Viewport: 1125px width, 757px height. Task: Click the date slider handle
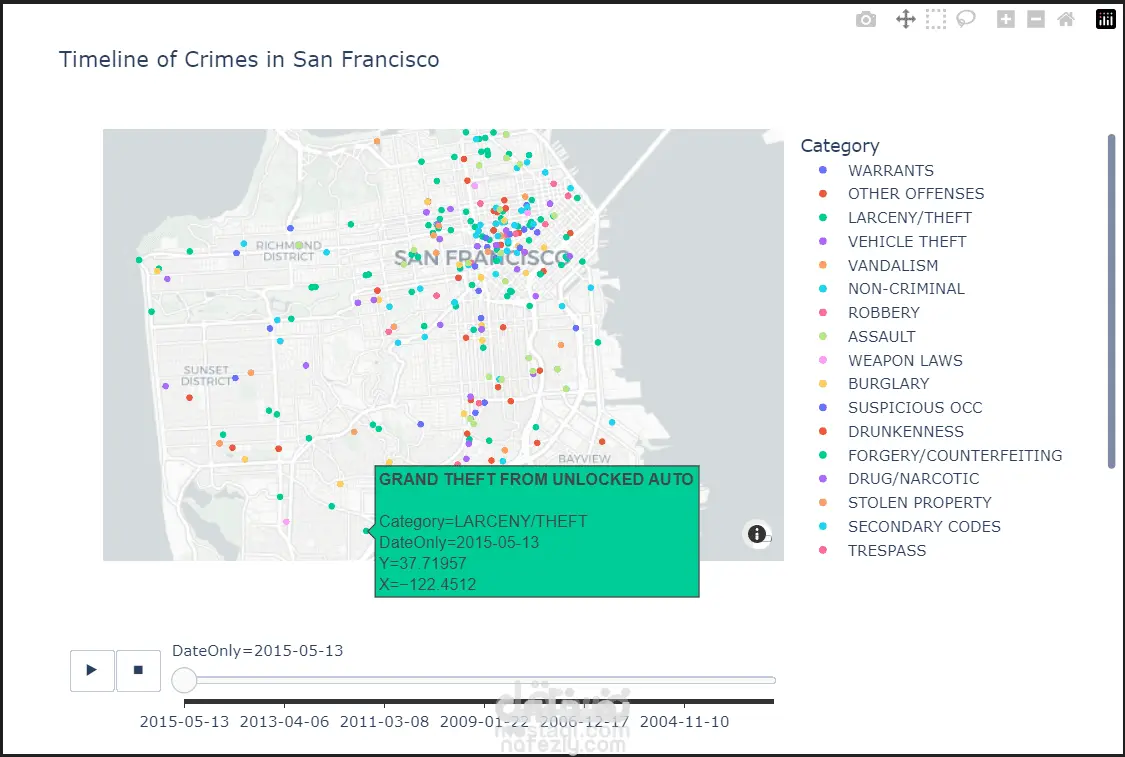184,680
